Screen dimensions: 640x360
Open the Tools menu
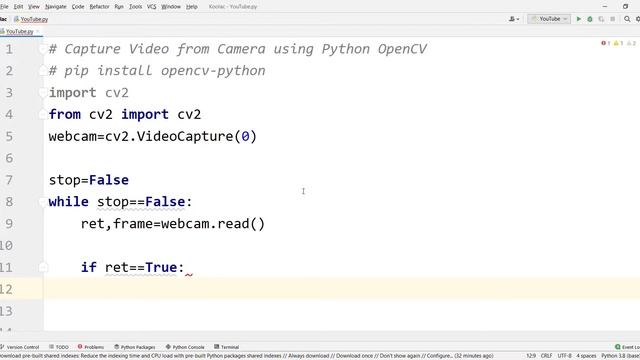(x=136, y=7)
